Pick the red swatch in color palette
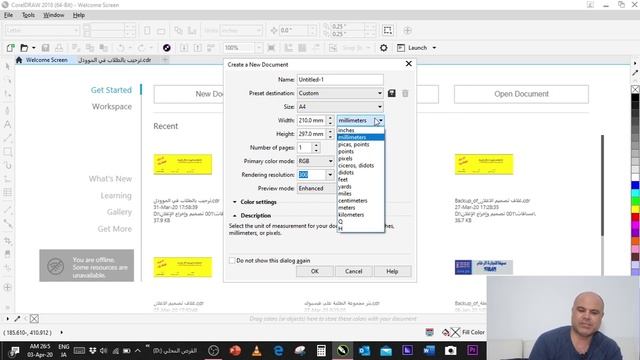The width and height of the screenshot is (640, 360). 635,217
